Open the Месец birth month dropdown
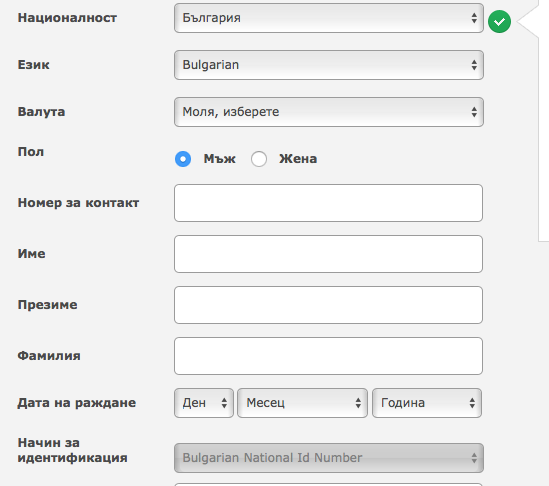Viewport: 549px width, 486px height. point(303,403)
